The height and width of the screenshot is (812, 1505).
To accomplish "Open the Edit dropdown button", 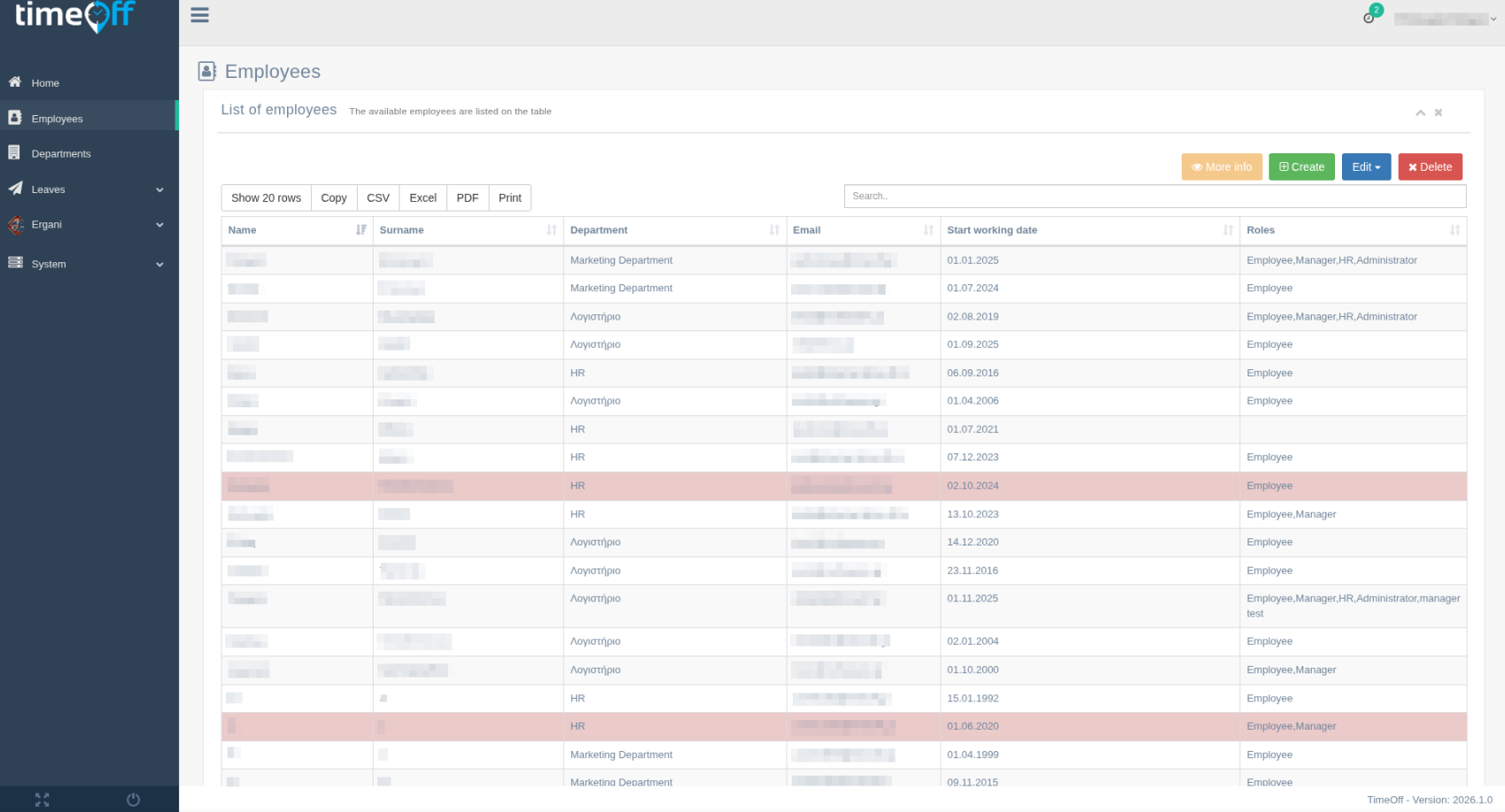I will coord(1366,166).
